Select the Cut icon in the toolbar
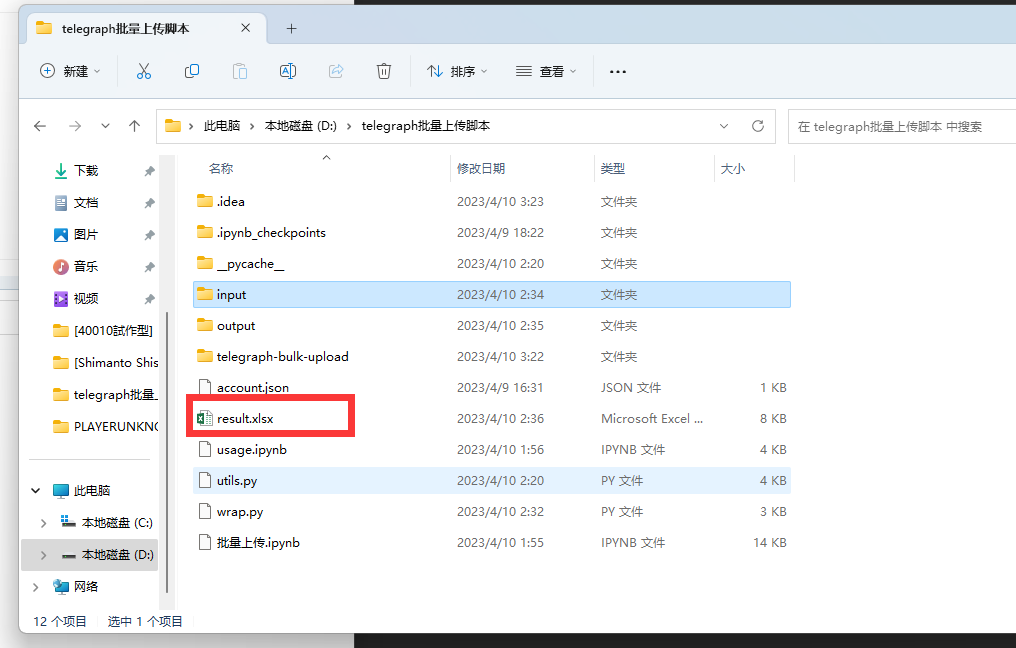The width and height of the screenshot is (1016, 648). (x=143, y=71)
